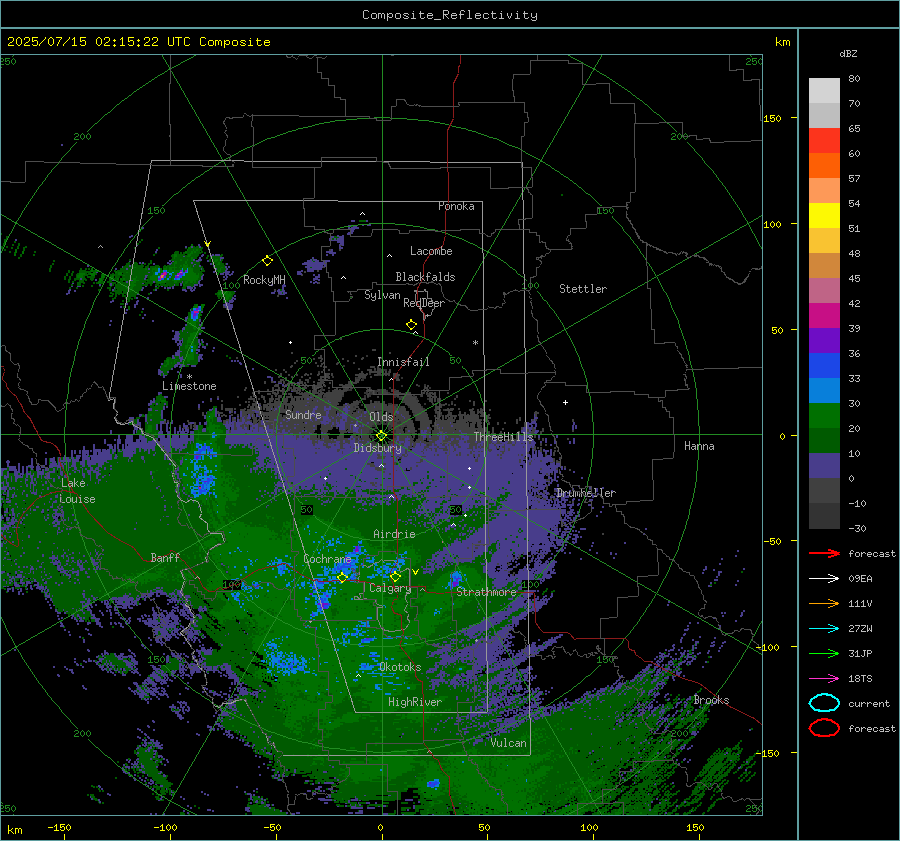Click the white asterisk marker above Limestone
Viewport: 900px width, 841px height.
tap(189, 377)
